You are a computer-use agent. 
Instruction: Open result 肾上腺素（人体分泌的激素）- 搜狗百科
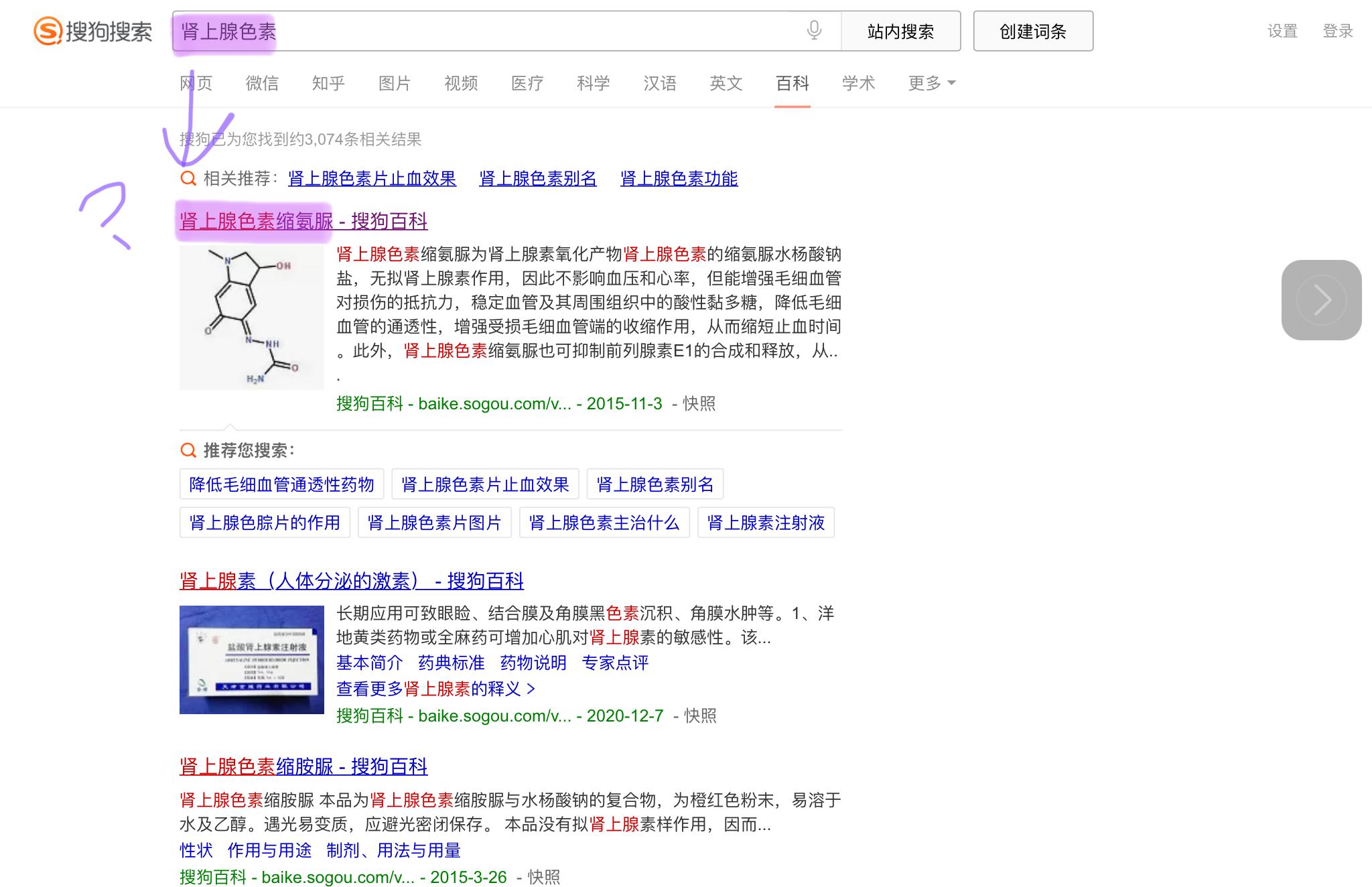coord(352,581)
